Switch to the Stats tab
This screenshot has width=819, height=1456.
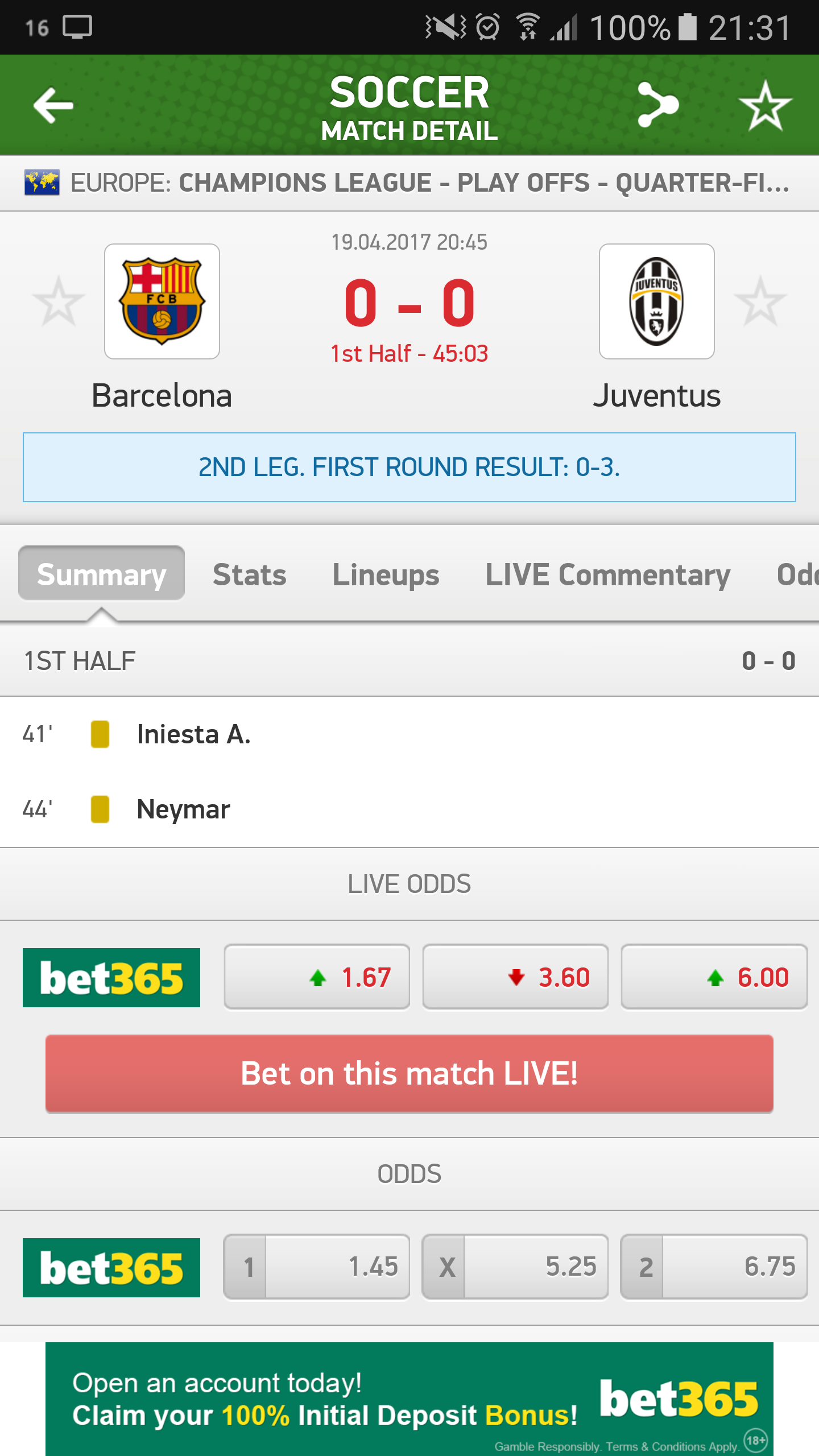[x=249, y=574]
